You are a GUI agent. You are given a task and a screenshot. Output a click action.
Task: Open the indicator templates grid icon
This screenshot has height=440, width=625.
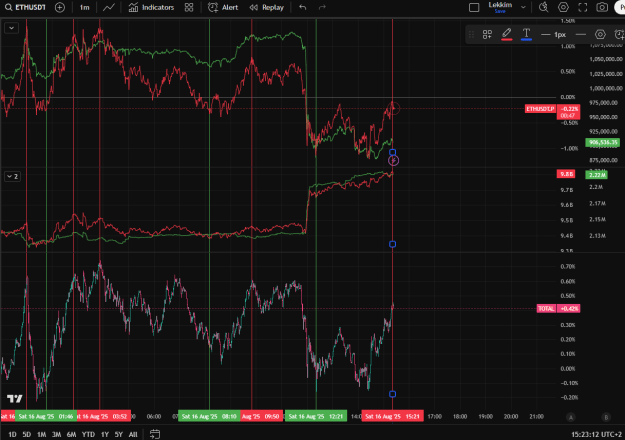click(189, 7)
